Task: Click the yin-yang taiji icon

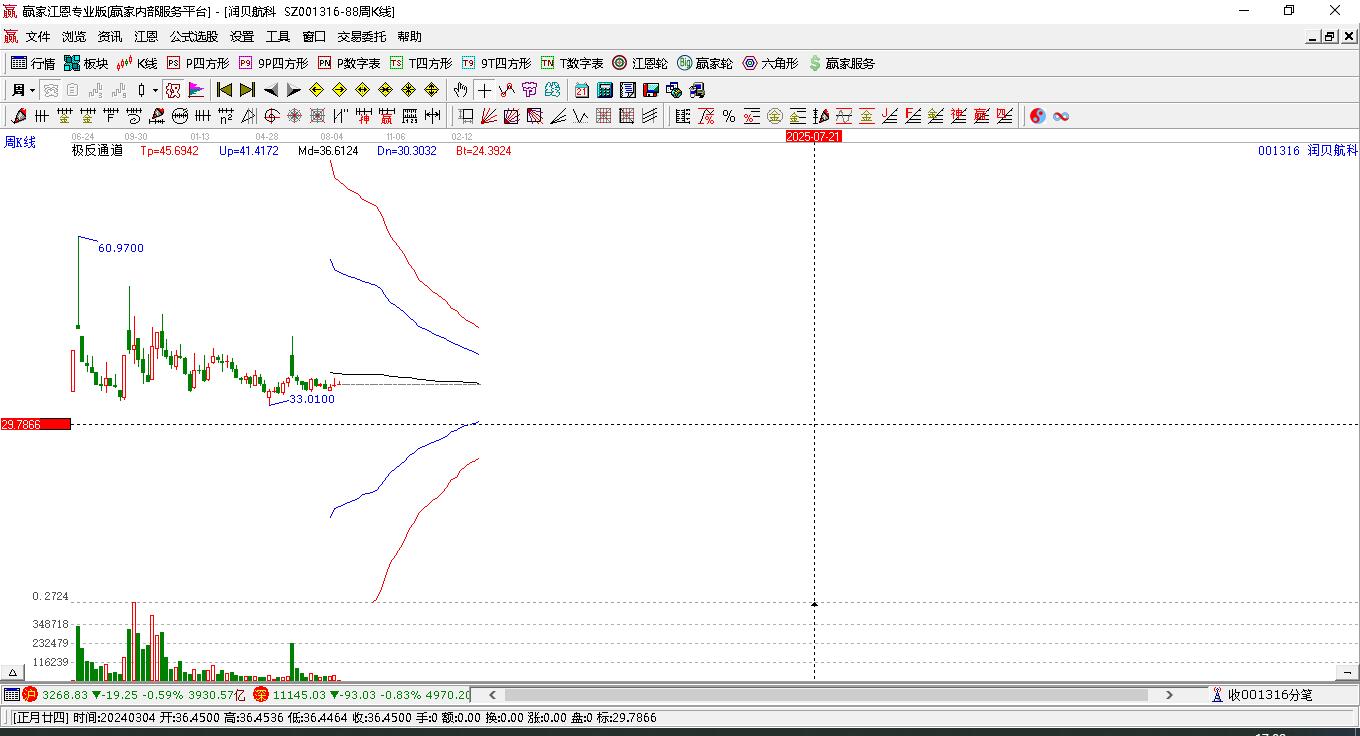Action: [x=1037, y=116]
